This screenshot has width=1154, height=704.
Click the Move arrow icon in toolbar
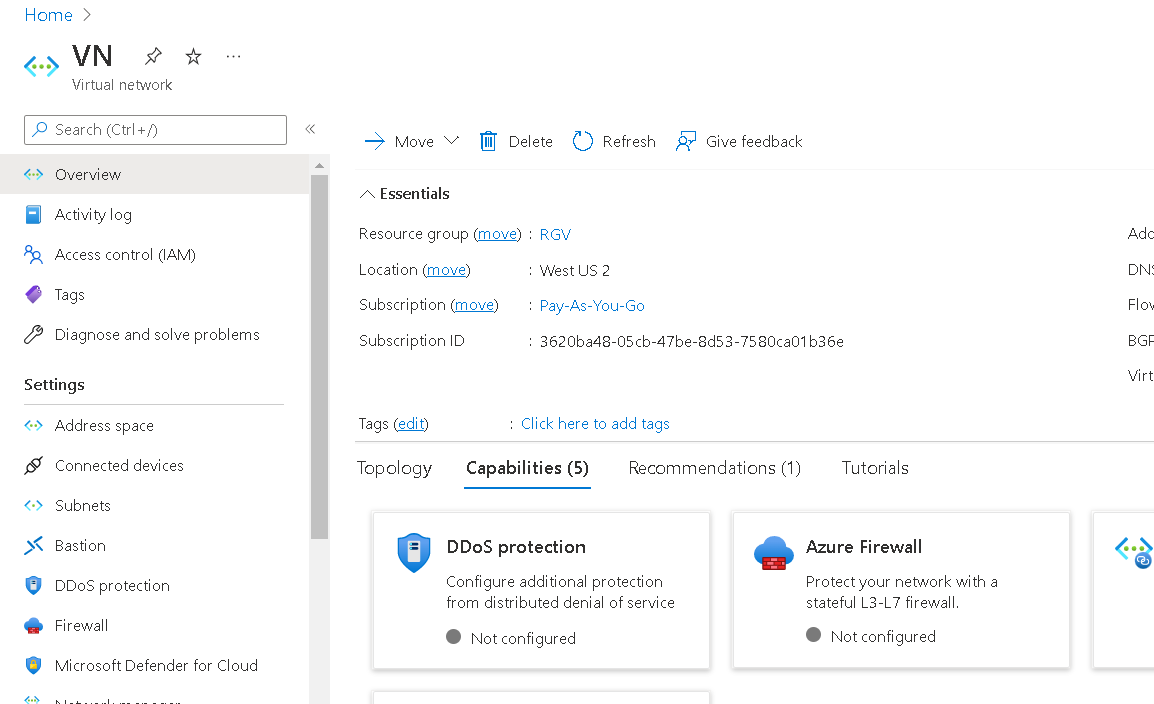[x=375, y=141]
